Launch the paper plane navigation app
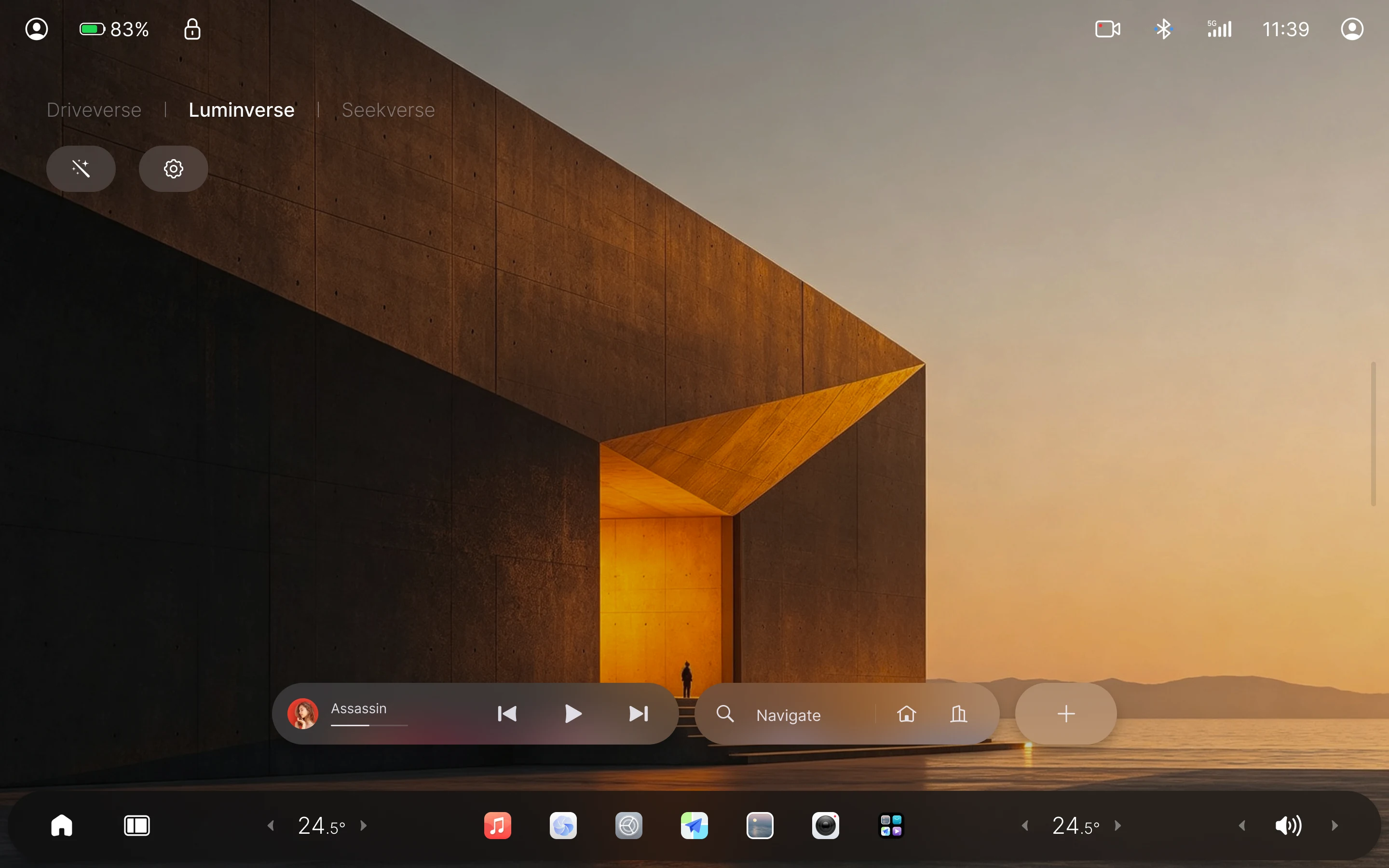The image size is (1389, 868). coord(694,826)
